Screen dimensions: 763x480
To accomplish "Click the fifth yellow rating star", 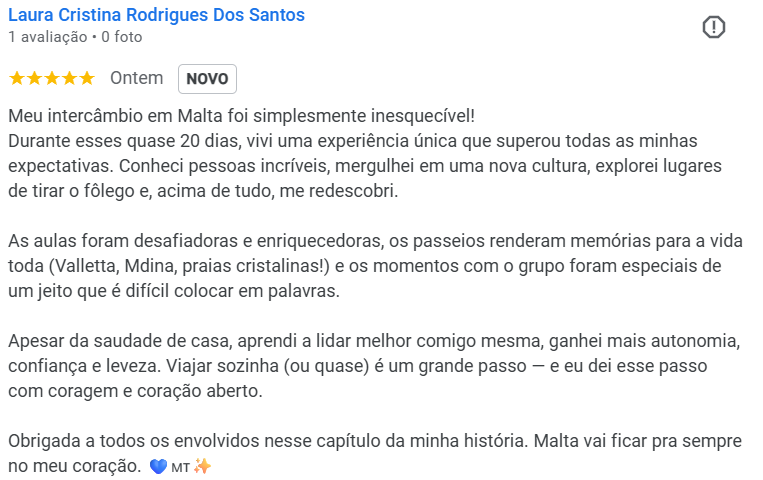I will pyautogui.click(x=86, y=78).
